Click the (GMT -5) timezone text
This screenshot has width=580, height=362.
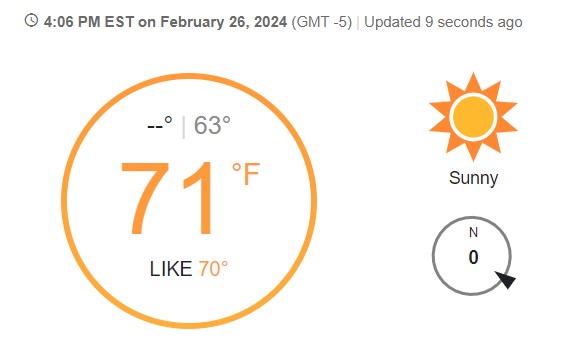(321, 22)
